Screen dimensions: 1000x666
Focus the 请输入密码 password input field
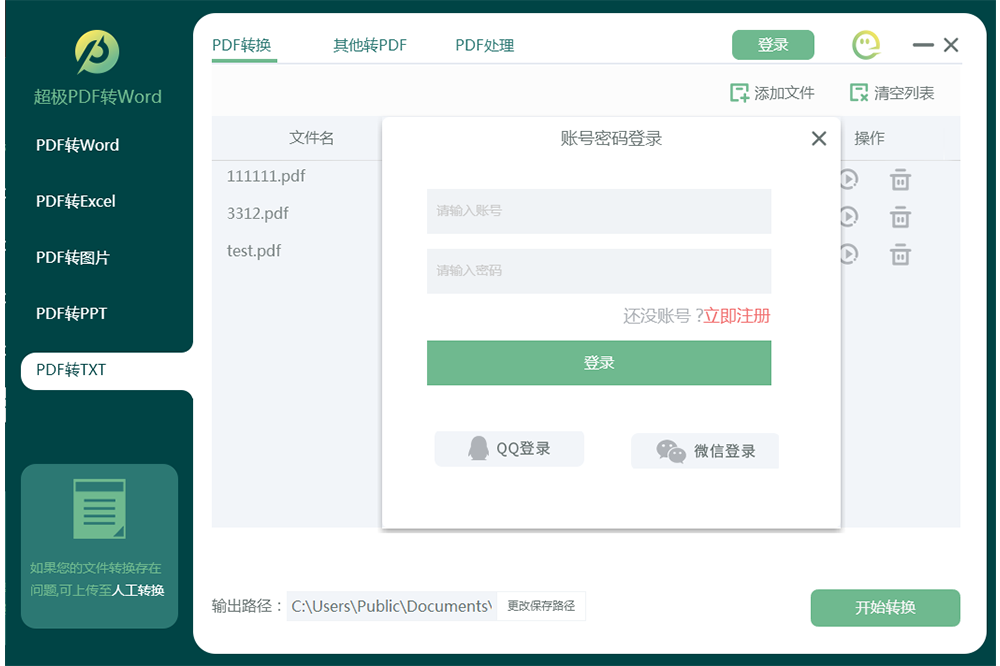(x=599, y=271)
